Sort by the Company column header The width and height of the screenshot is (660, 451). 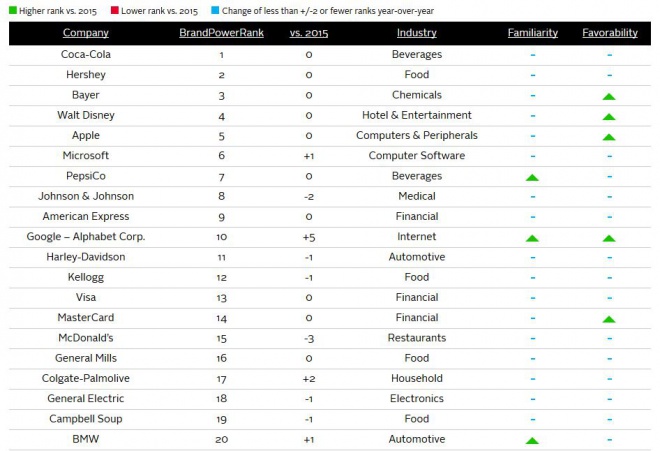(85, 33)
